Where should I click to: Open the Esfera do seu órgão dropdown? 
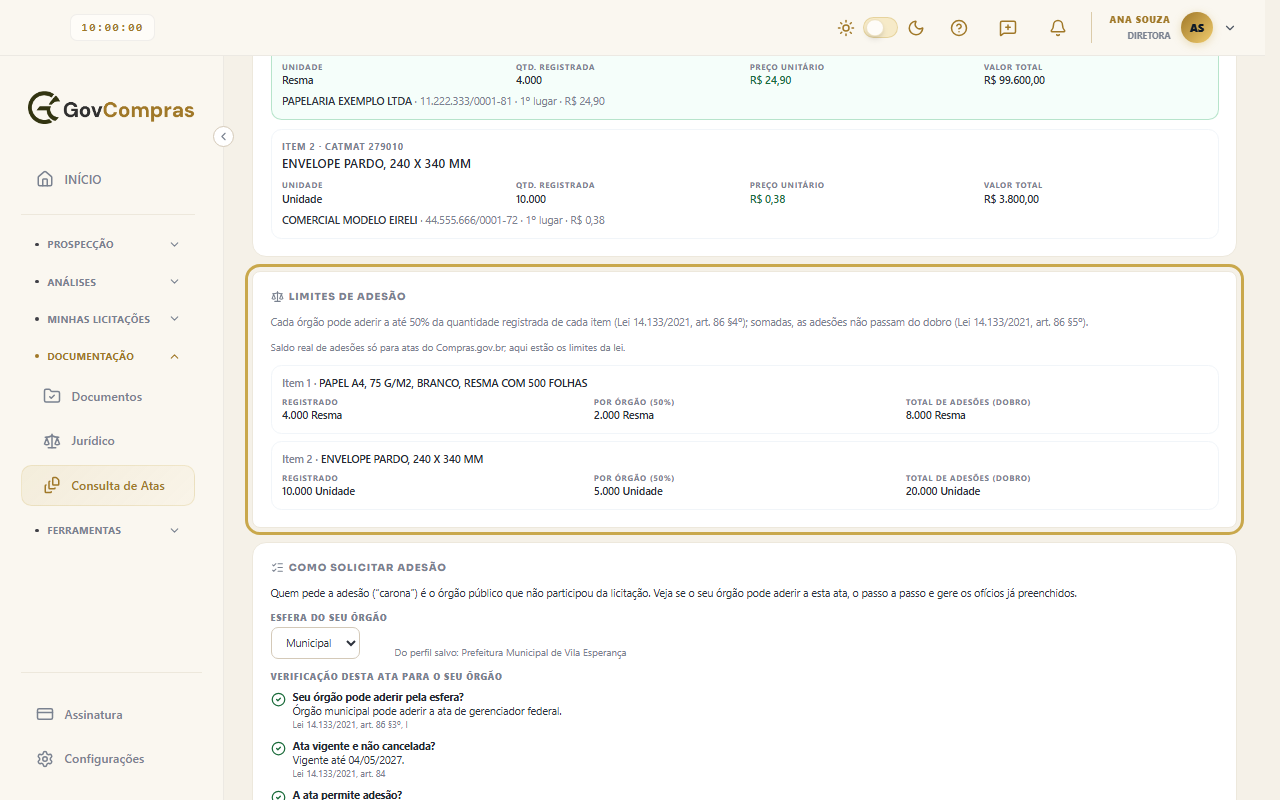[x=315, y=643]
